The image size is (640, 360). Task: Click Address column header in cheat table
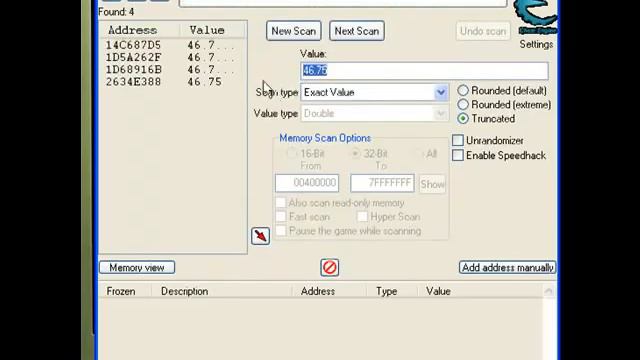[x=329, y=291]
